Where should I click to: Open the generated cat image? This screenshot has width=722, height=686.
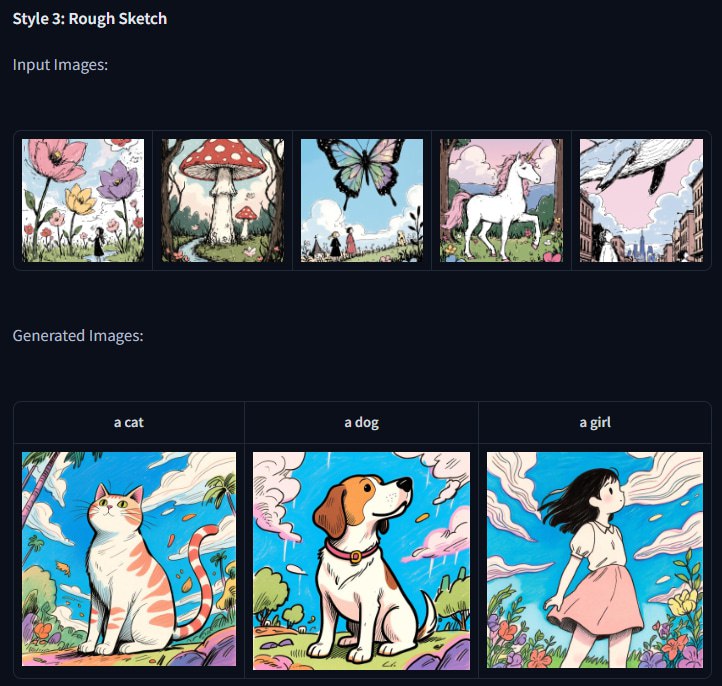[x=129, y=559]
